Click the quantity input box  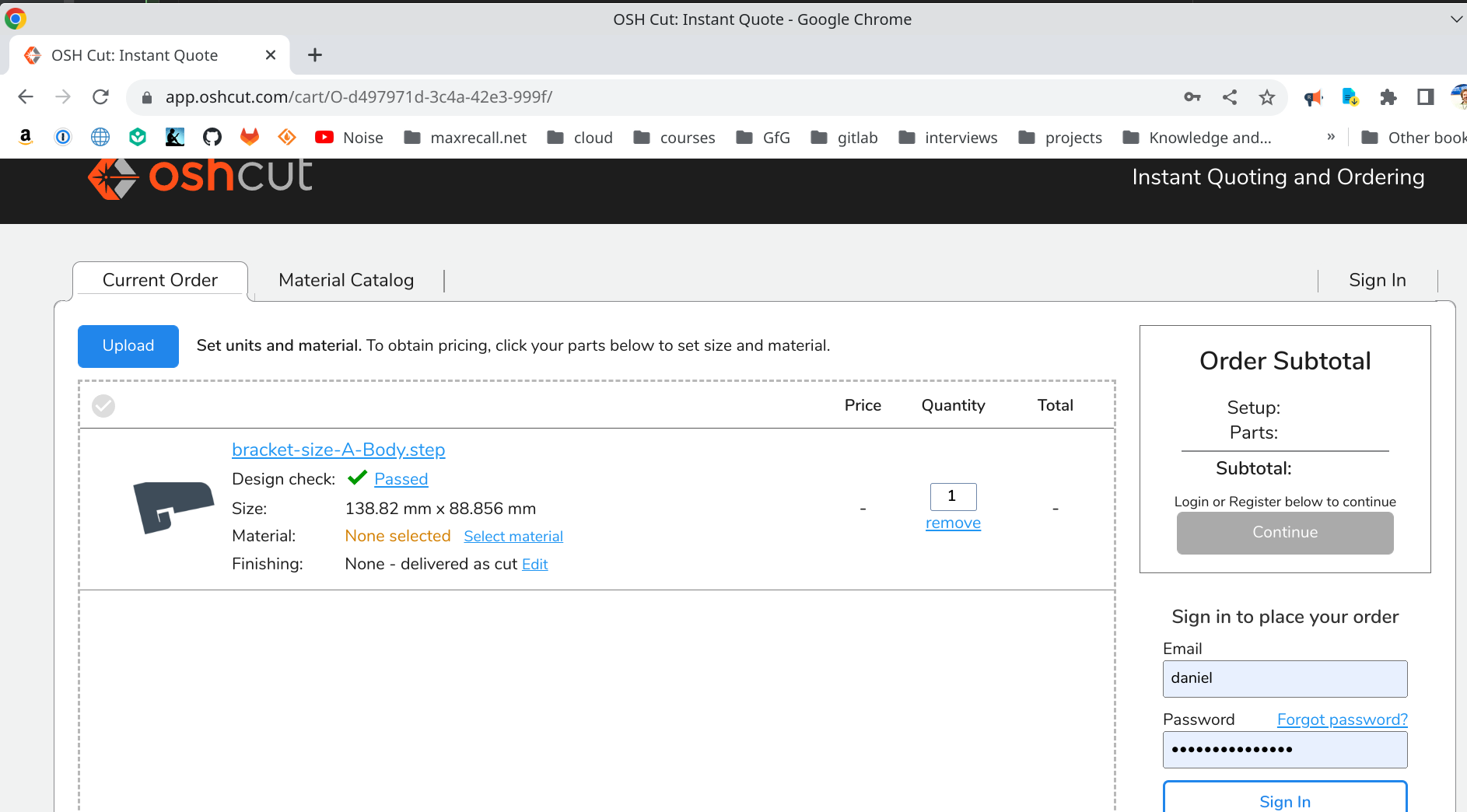pyautogui.click(x=953, y=496)
